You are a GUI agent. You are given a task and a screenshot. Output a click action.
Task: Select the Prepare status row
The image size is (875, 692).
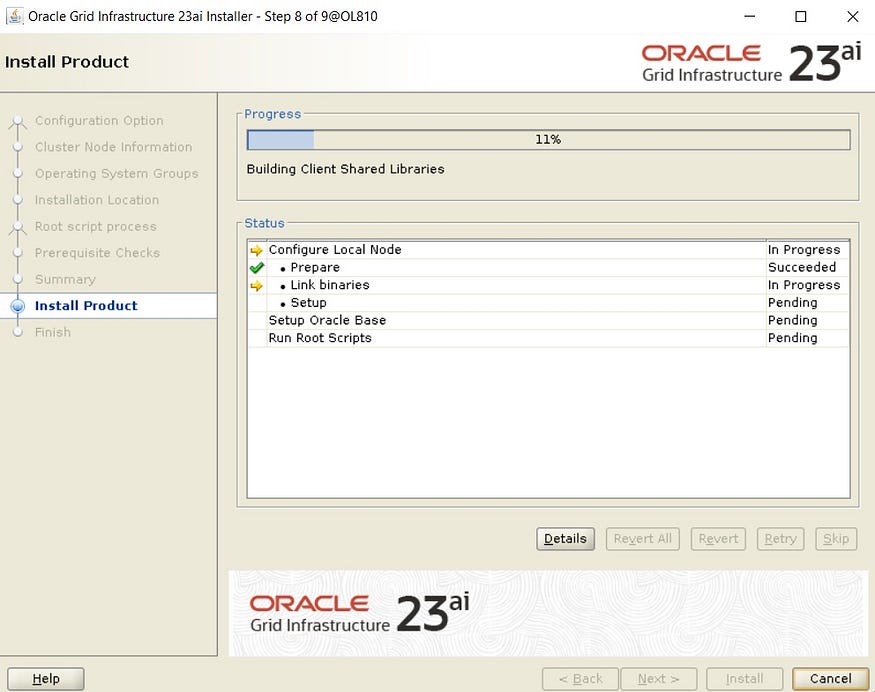tap(549, 267)
